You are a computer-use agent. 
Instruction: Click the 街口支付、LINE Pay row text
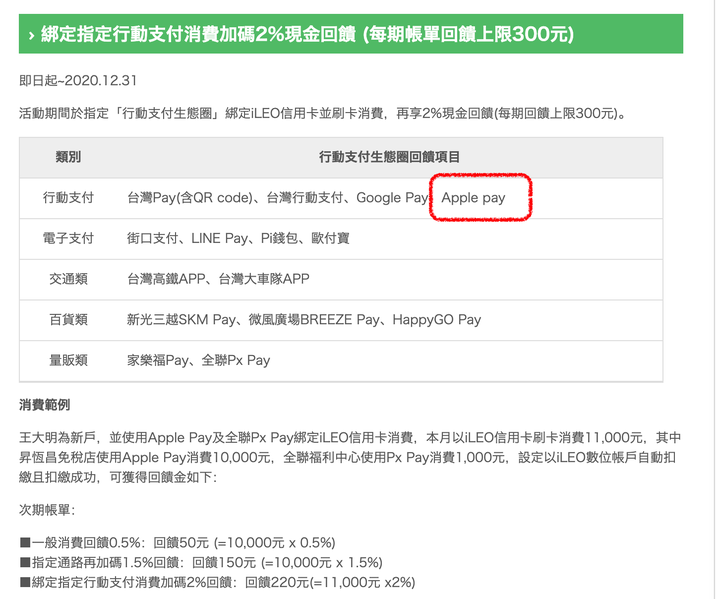point(238,238)
